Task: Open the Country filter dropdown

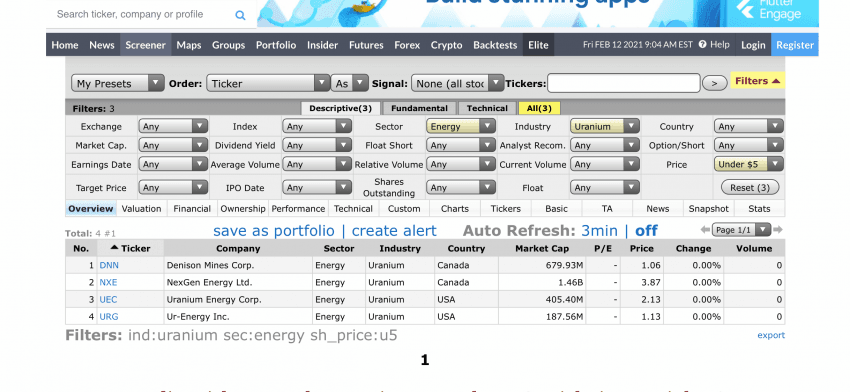Action: click(749, 126)
